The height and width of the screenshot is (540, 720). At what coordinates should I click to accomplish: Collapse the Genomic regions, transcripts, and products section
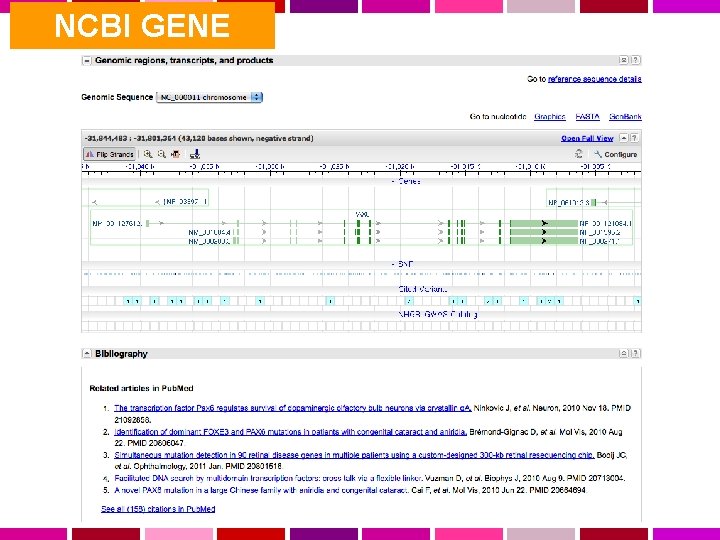click(86, 61)
